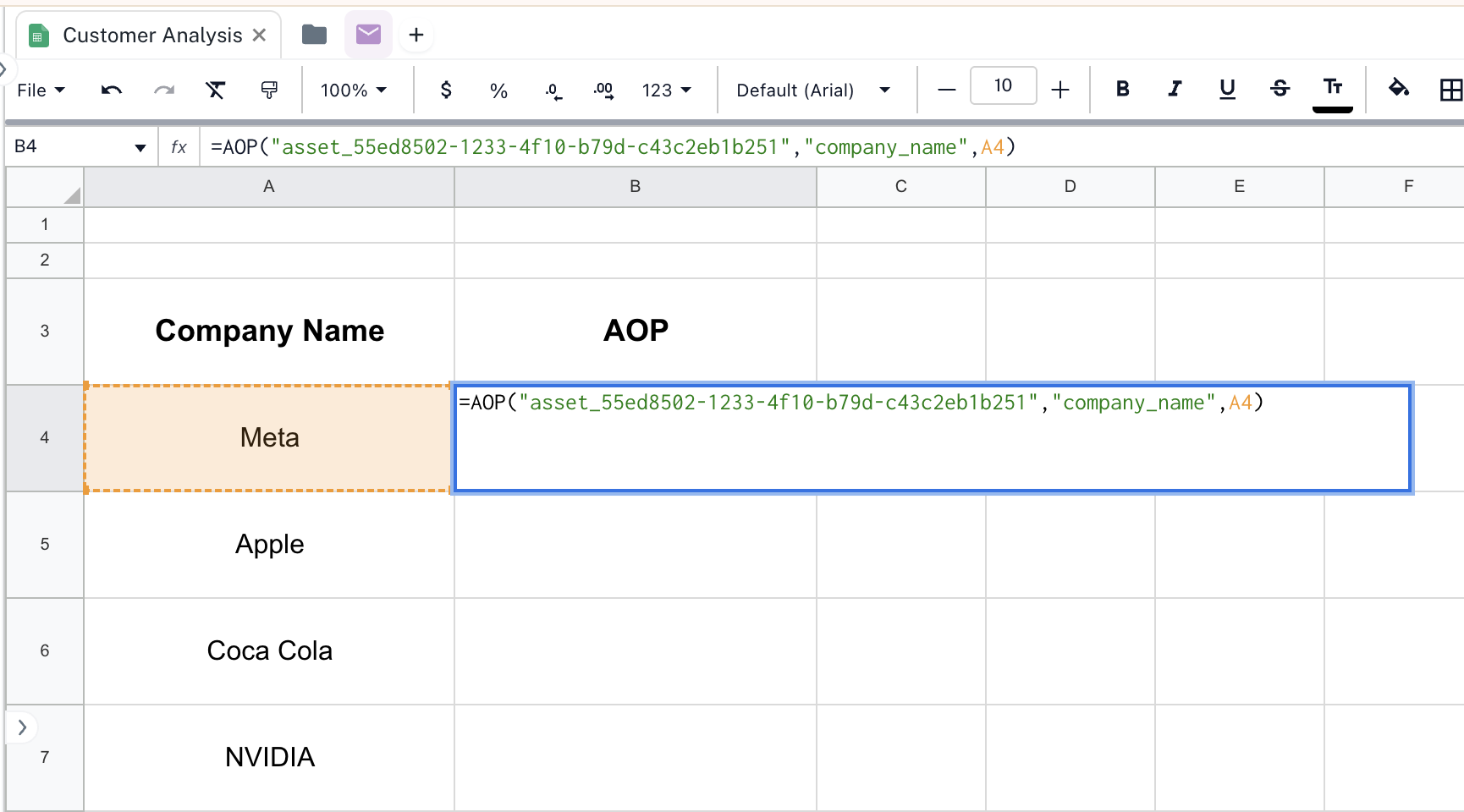
Task: Select column D header
Action: pos(1070,187)
